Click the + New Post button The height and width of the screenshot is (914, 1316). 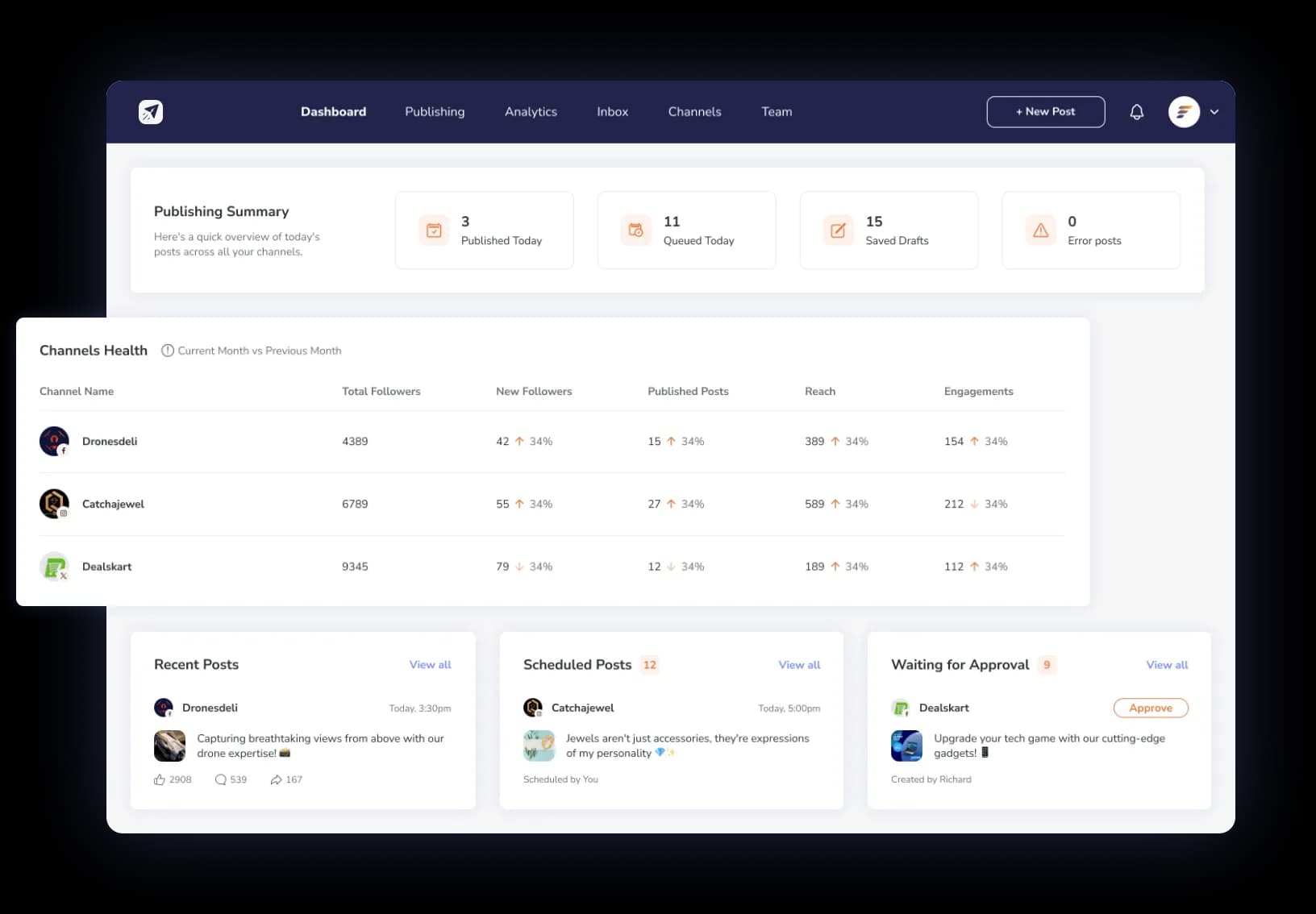click(1045, 112)
